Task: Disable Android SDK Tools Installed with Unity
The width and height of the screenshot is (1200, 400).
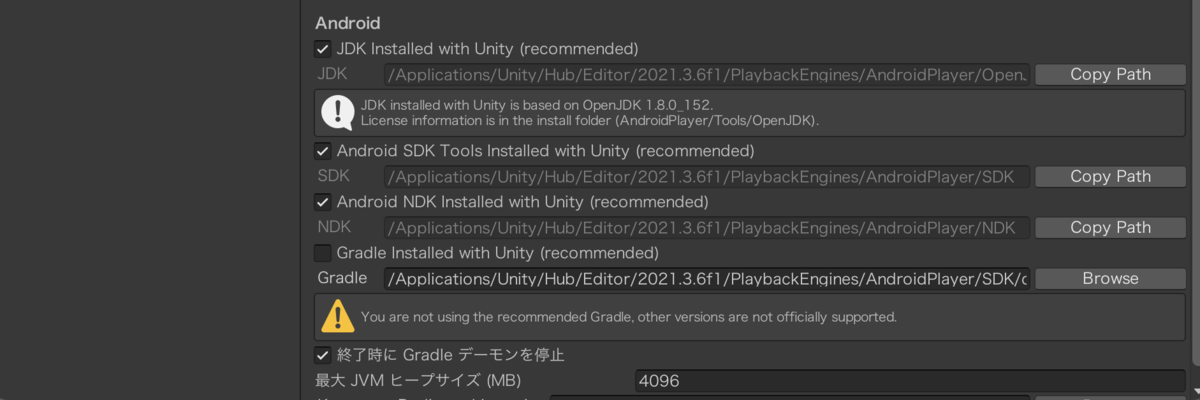Action: coord(323,151)
